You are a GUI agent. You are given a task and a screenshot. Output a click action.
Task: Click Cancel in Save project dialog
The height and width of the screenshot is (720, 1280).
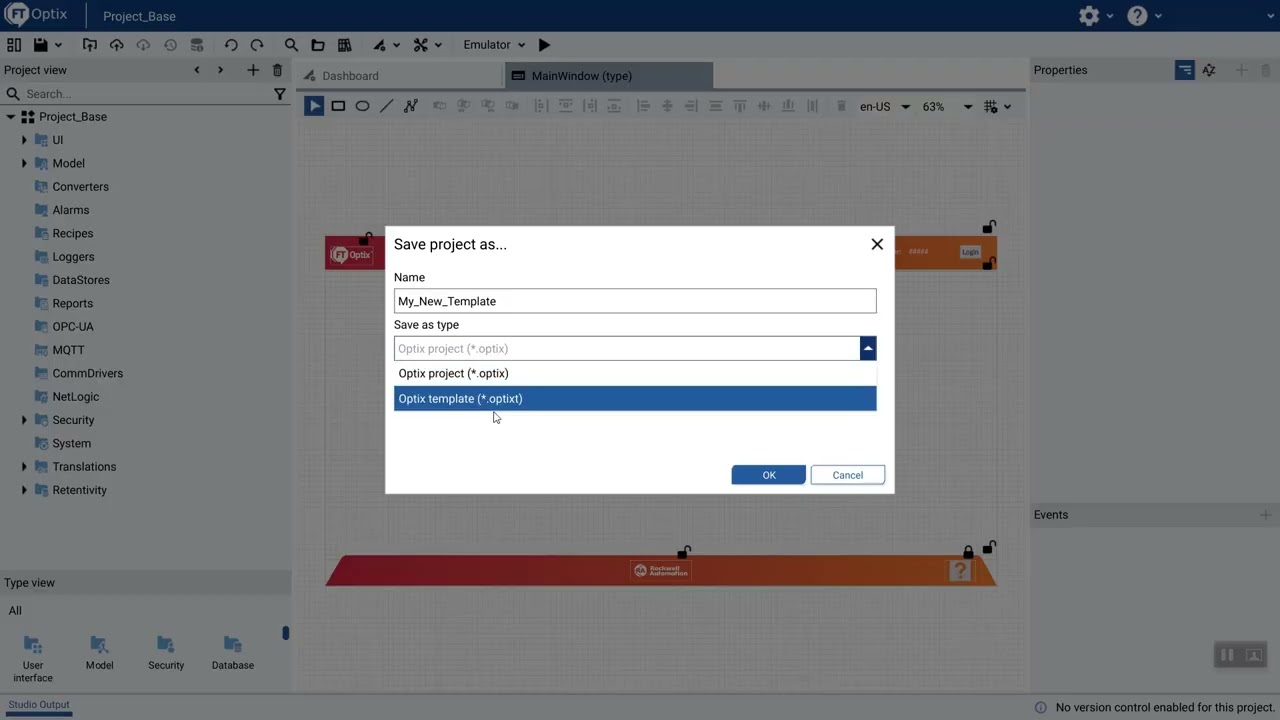(847, 475)
